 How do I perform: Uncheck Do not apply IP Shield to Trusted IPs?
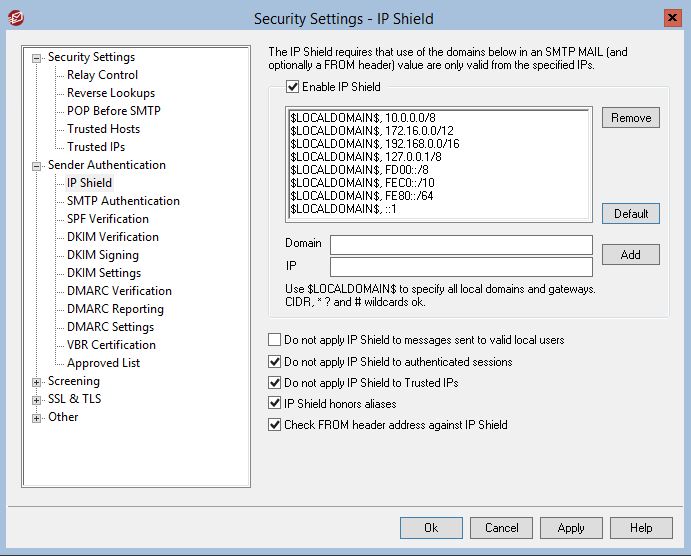275,382
